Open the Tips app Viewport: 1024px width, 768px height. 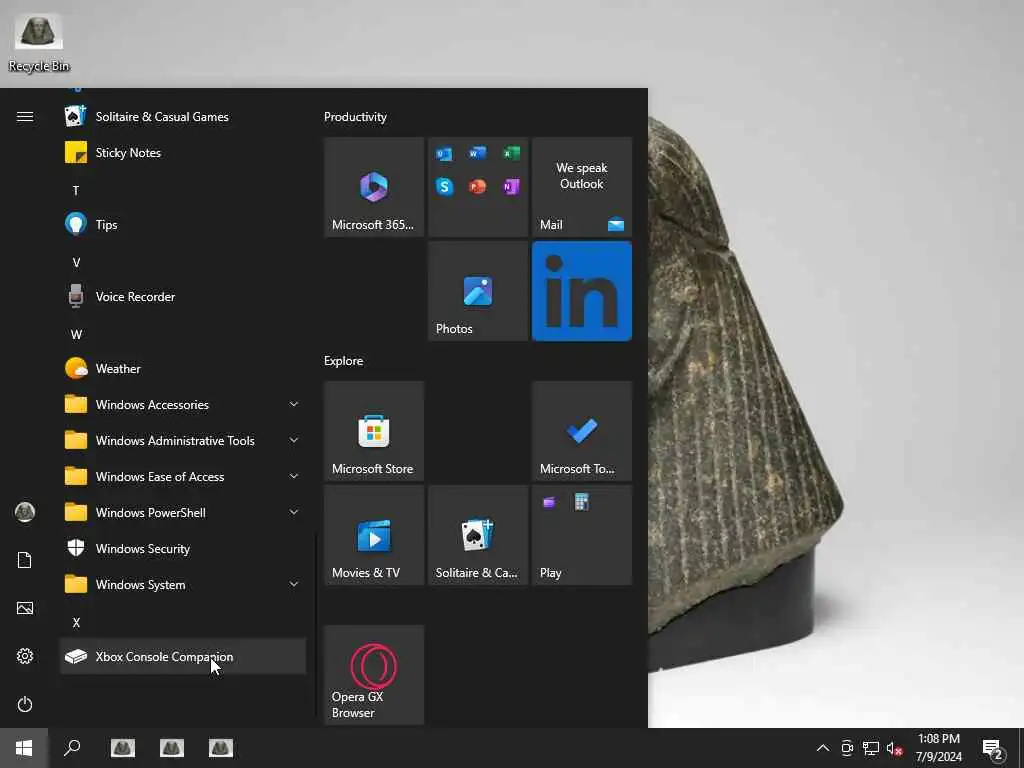tap(183, 225)
